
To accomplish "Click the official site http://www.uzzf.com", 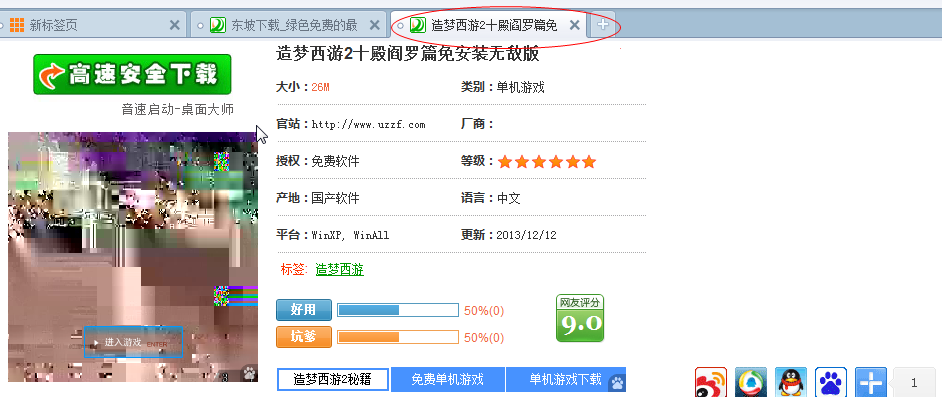I will pos(368,124).
